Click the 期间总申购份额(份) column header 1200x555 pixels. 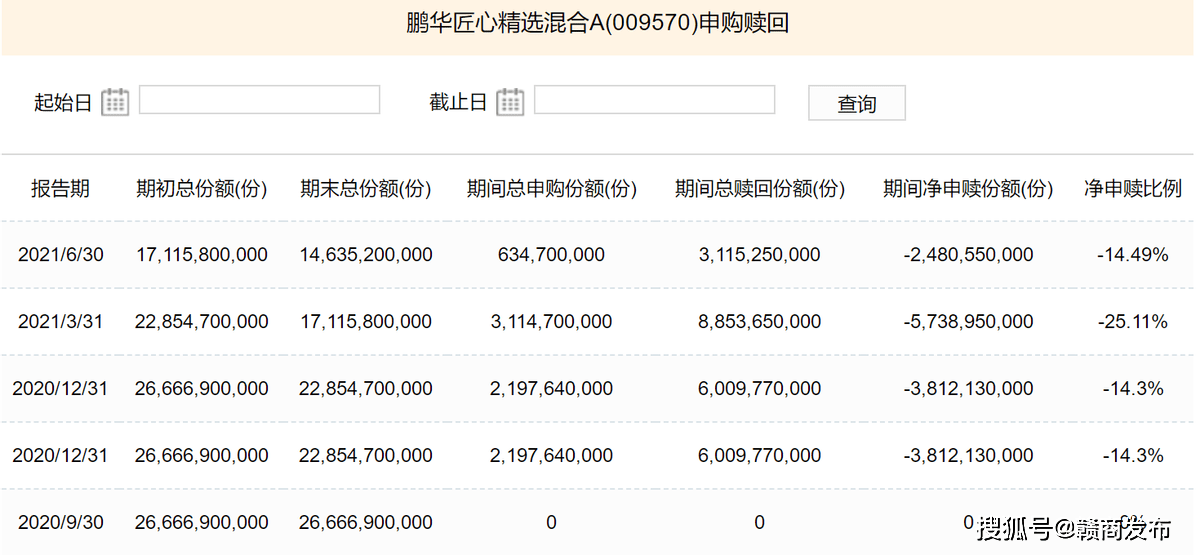tap(552, 188)
